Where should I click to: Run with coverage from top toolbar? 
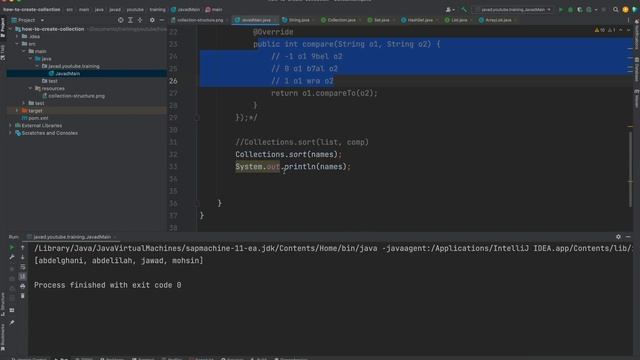(x=580, y=9)
